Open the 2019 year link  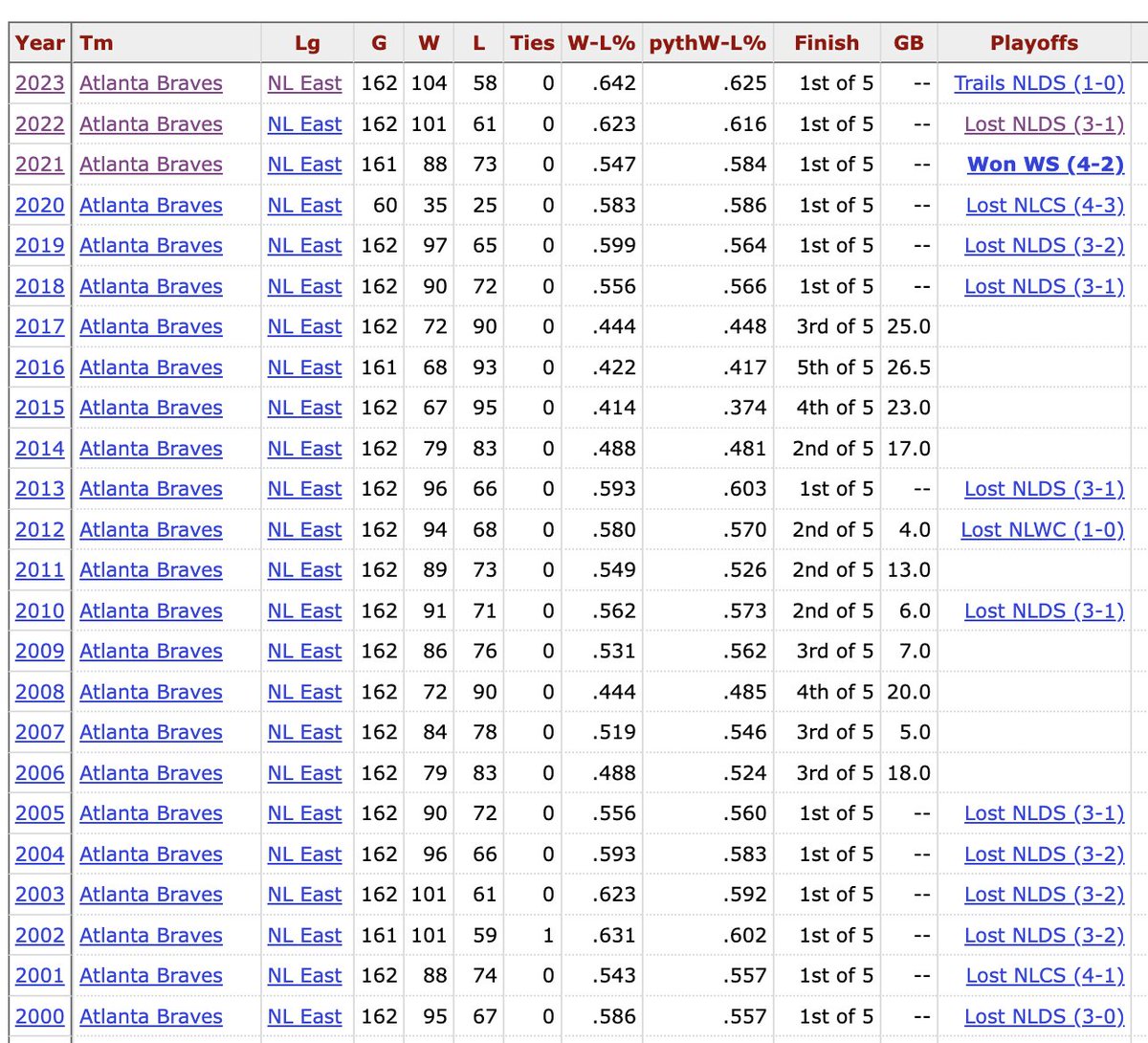point(40,246)
